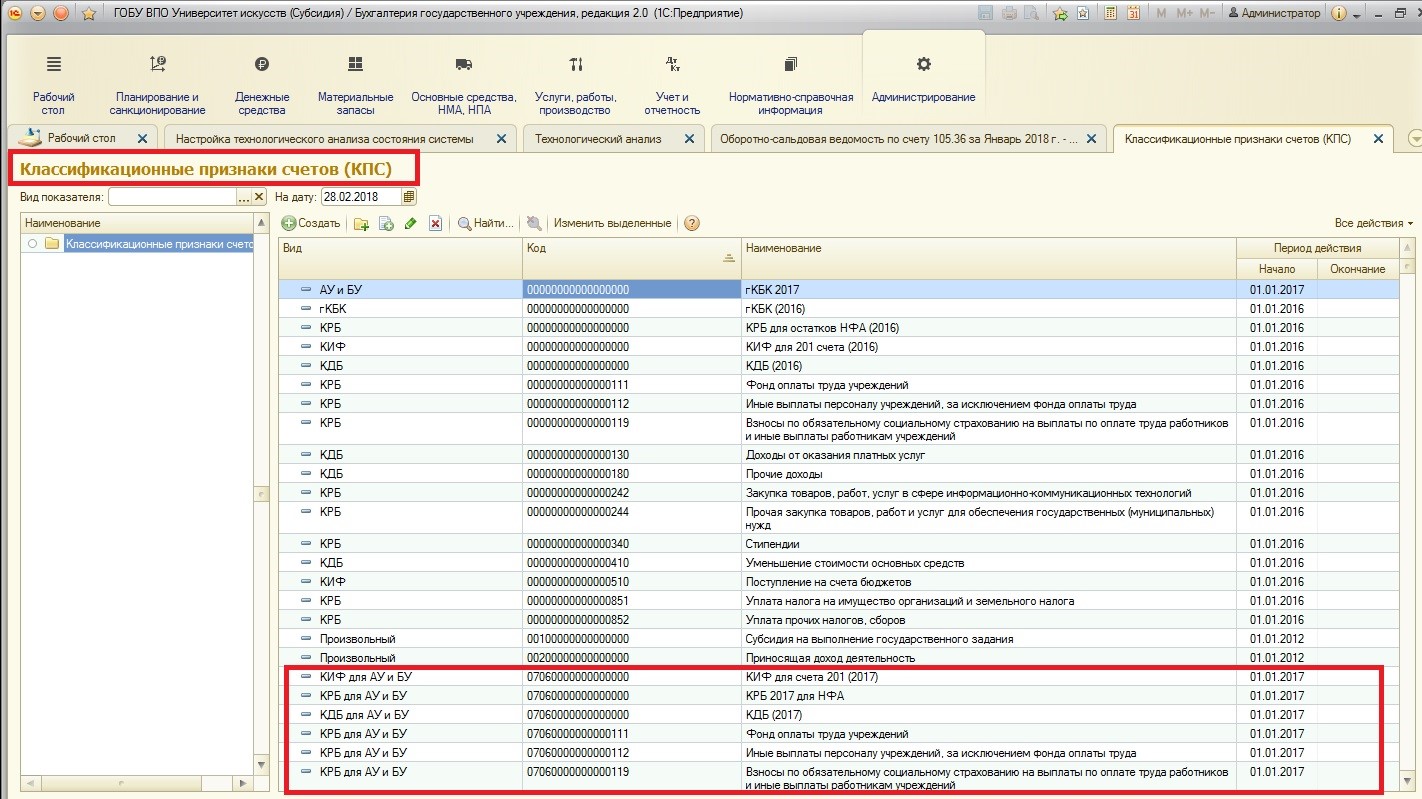
Task: Click Изменить выделенные in the toolbar
Action: (x=612, y=223)
